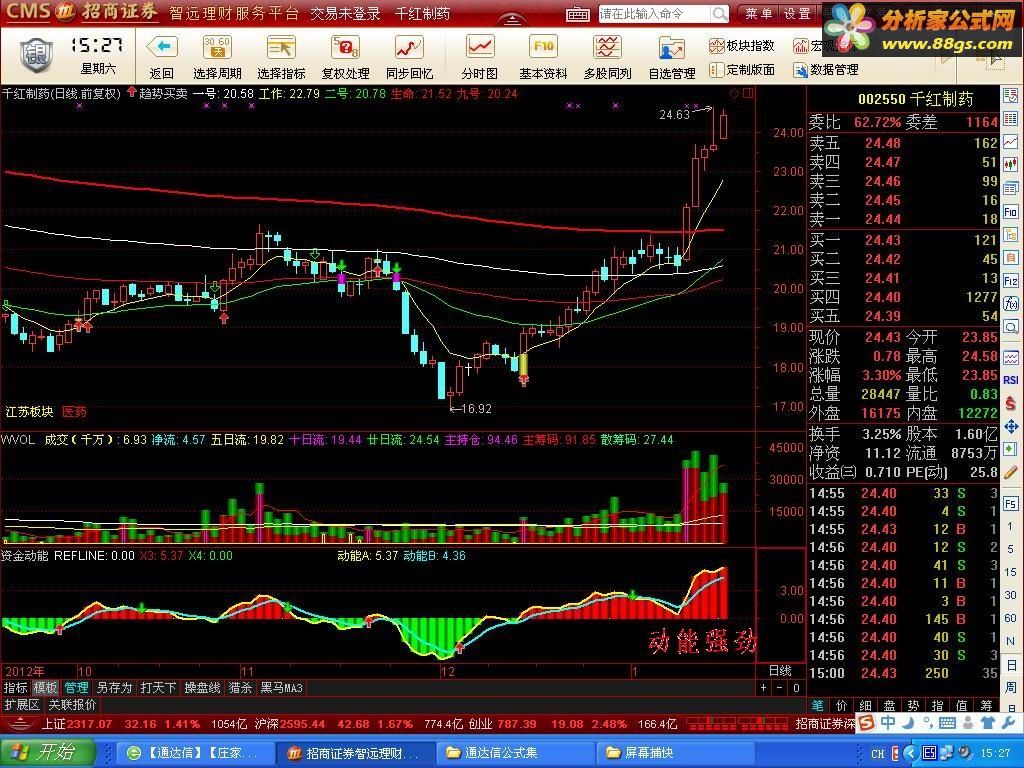
Task: Select the 60-minute period in sidebar
Action: (1010, 617)
